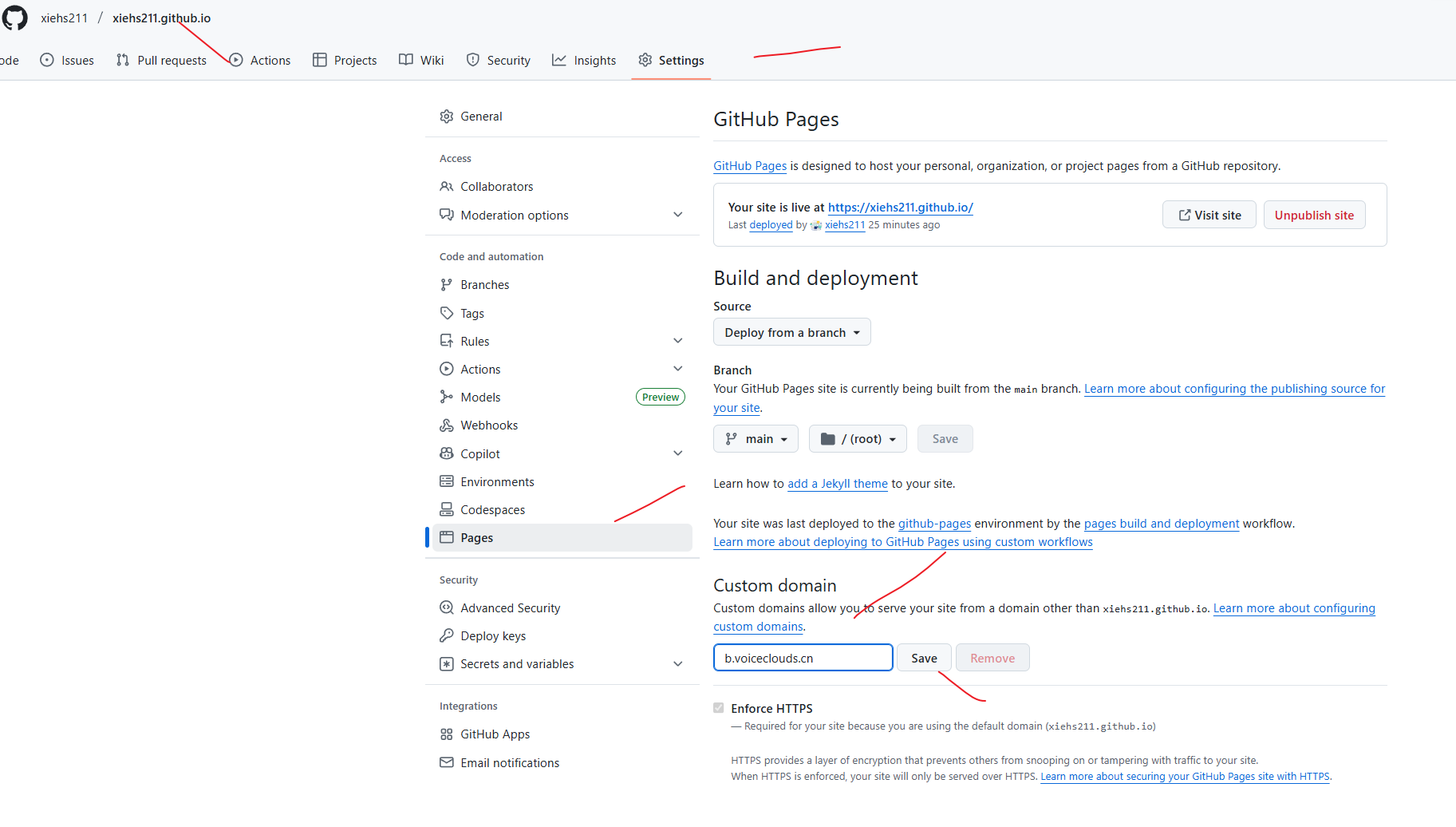Open the Deploy from a branch dropdown
Screen dimensions: 1456x827
tap(792, 332)
